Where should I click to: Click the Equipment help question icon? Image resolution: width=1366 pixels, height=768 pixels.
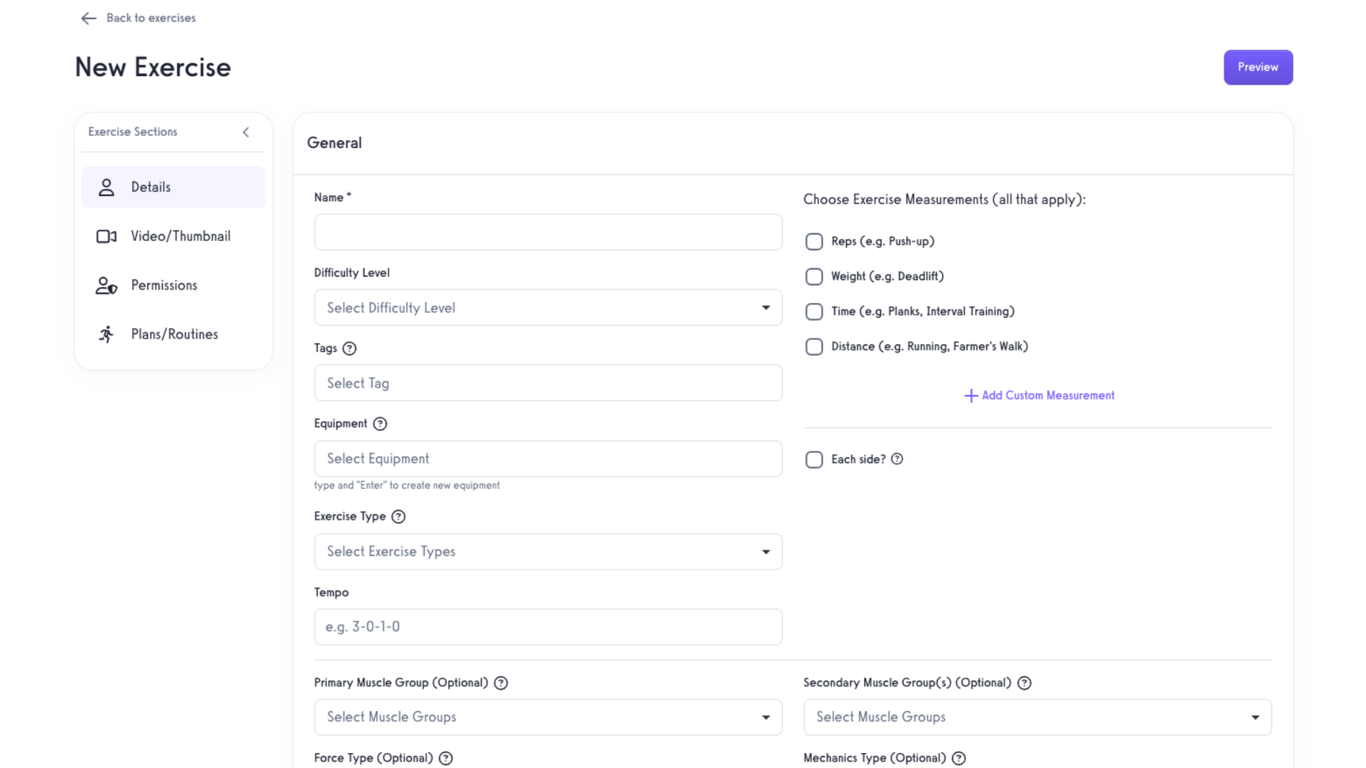click(x=380, y=424)
